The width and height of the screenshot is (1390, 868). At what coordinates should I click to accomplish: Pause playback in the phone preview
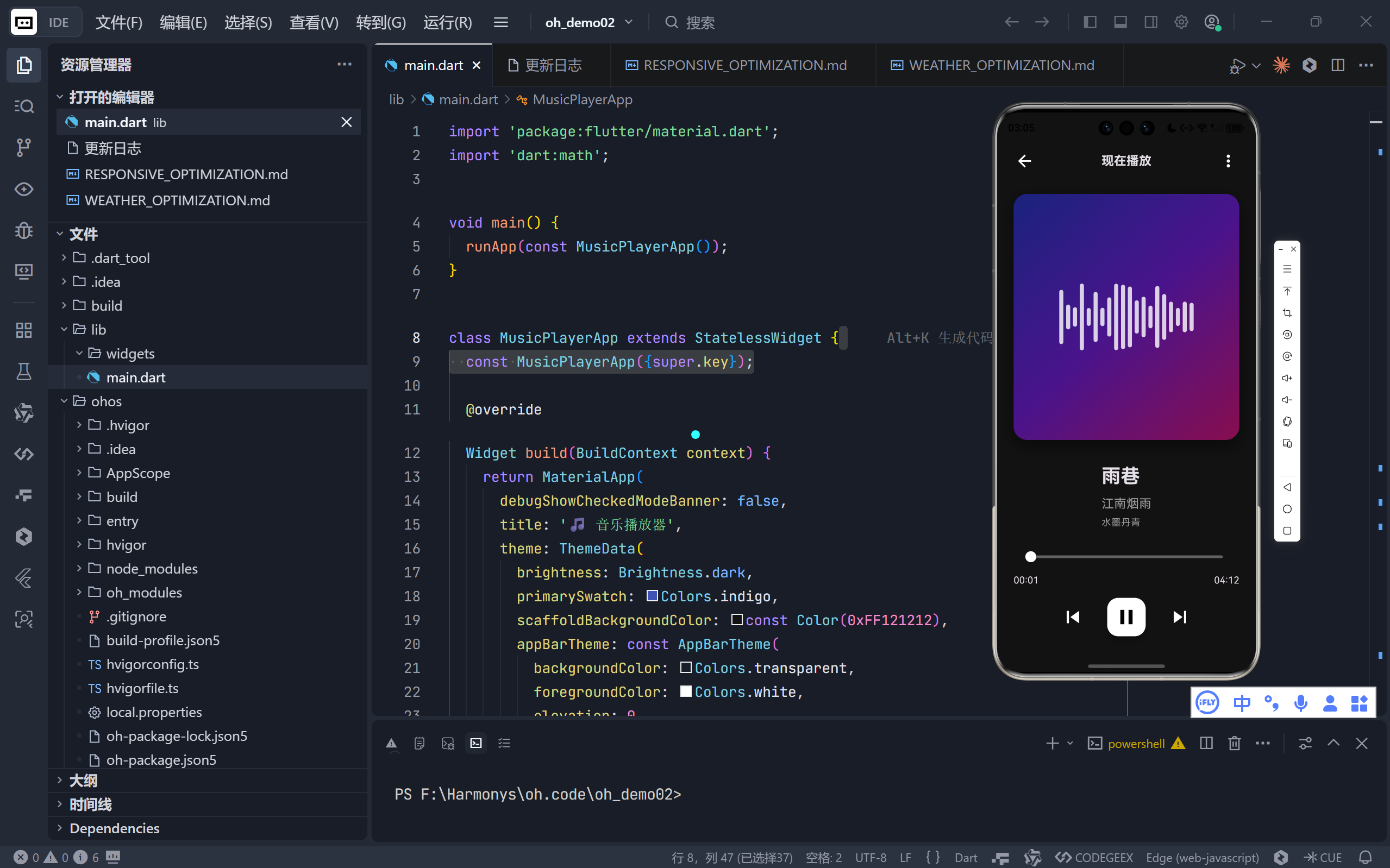(x=1126, y=617)
